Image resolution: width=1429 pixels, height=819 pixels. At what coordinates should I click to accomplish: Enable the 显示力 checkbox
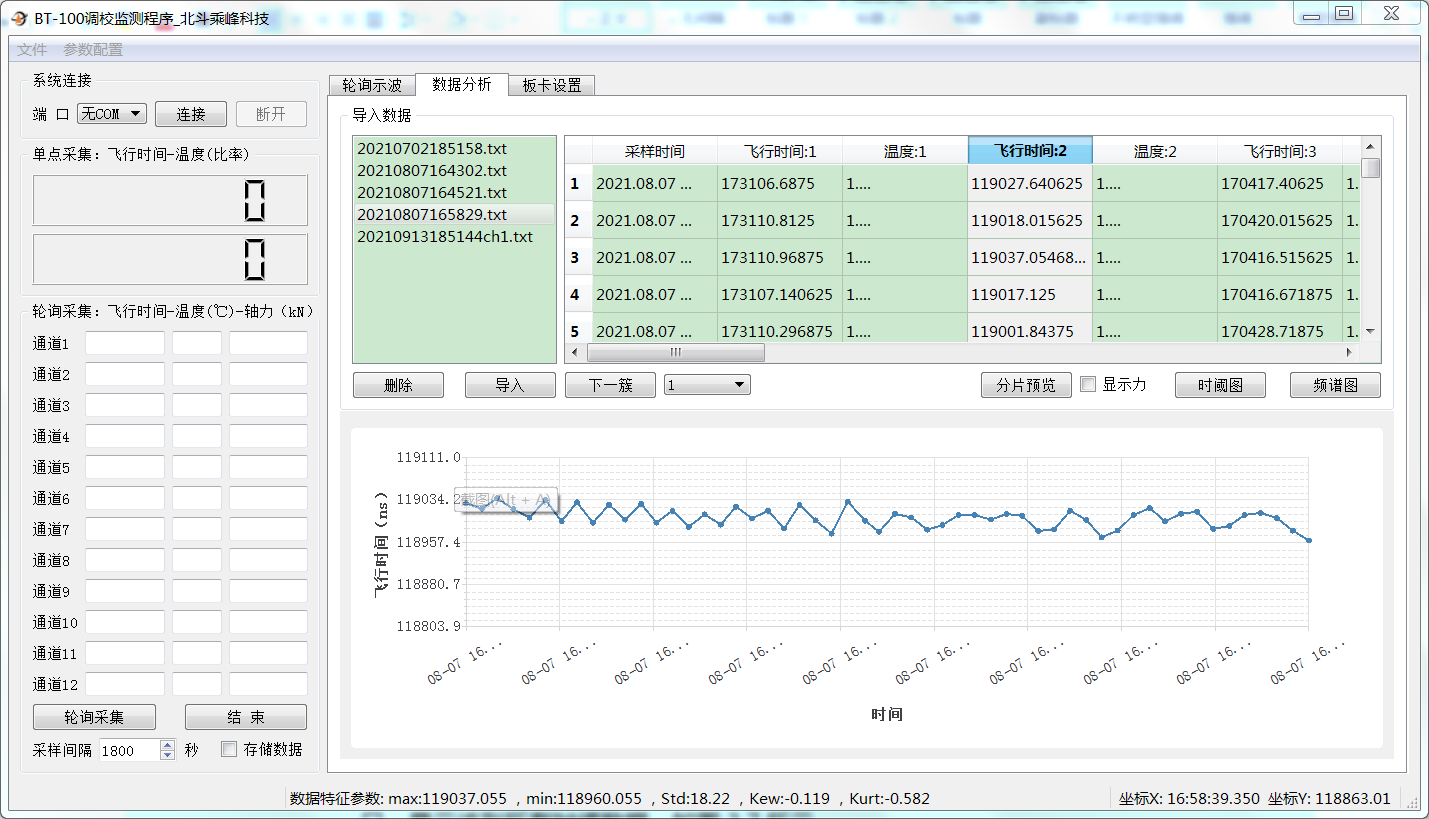1089,385
